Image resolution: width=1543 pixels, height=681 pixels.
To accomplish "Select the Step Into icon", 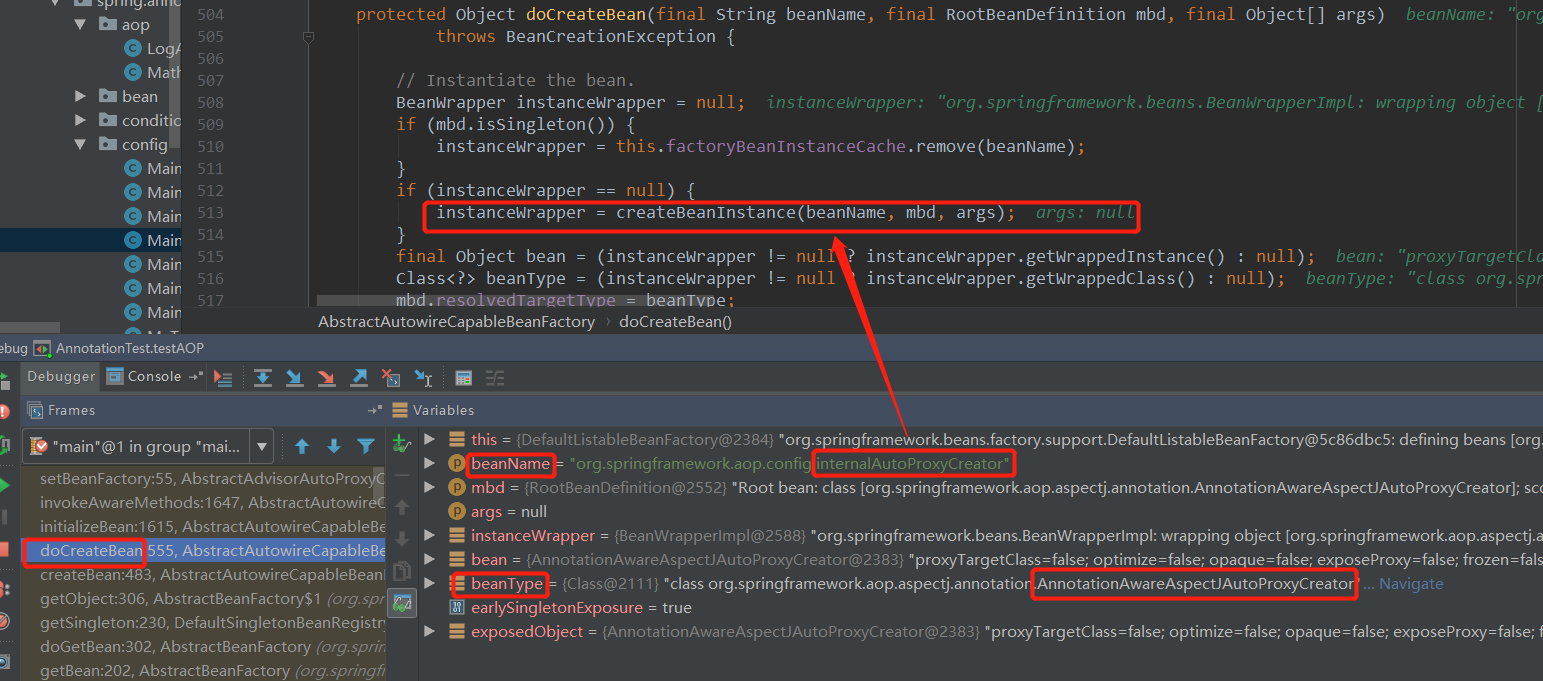I will tap(293, 377).
